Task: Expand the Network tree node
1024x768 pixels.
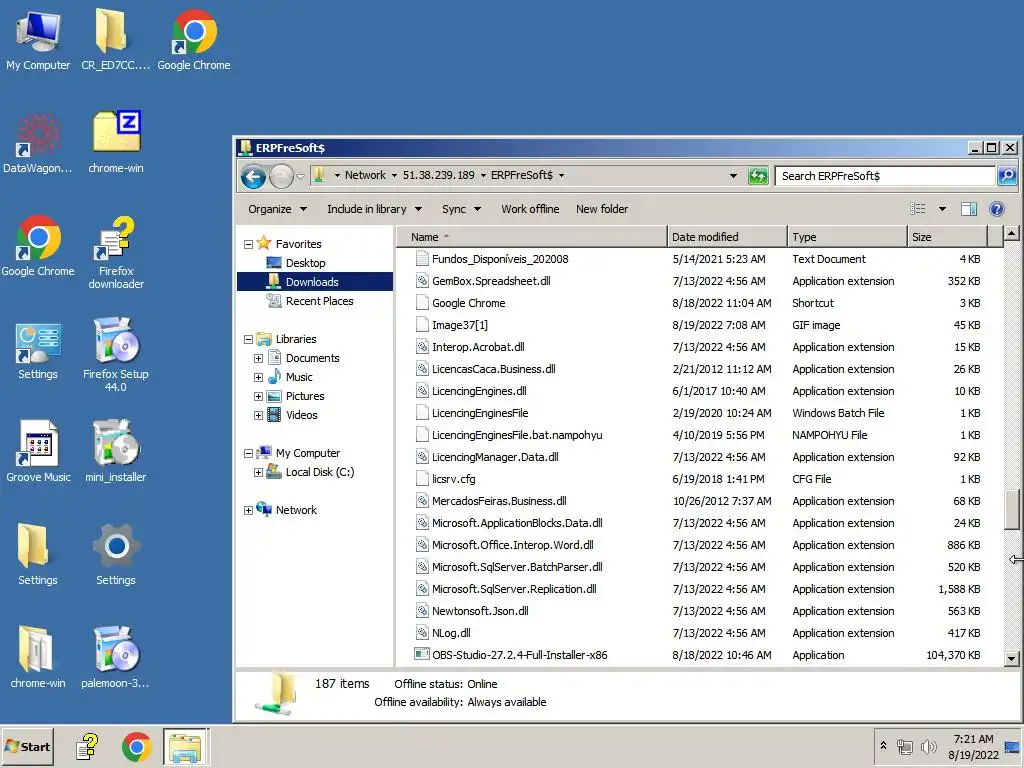Action: coord(248,511)
